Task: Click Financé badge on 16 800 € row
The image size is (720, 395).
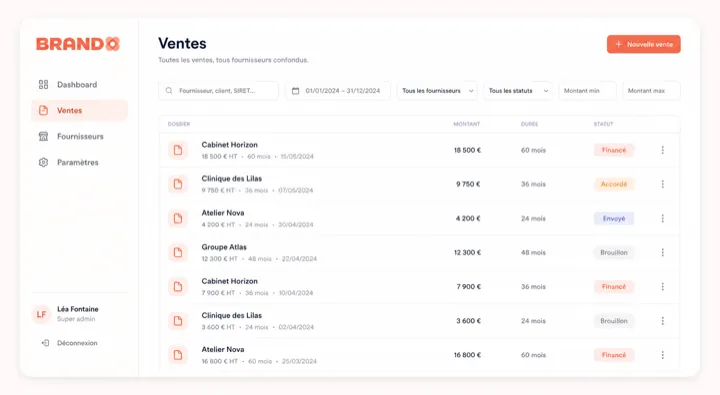Action: click(x=614, y=355)
